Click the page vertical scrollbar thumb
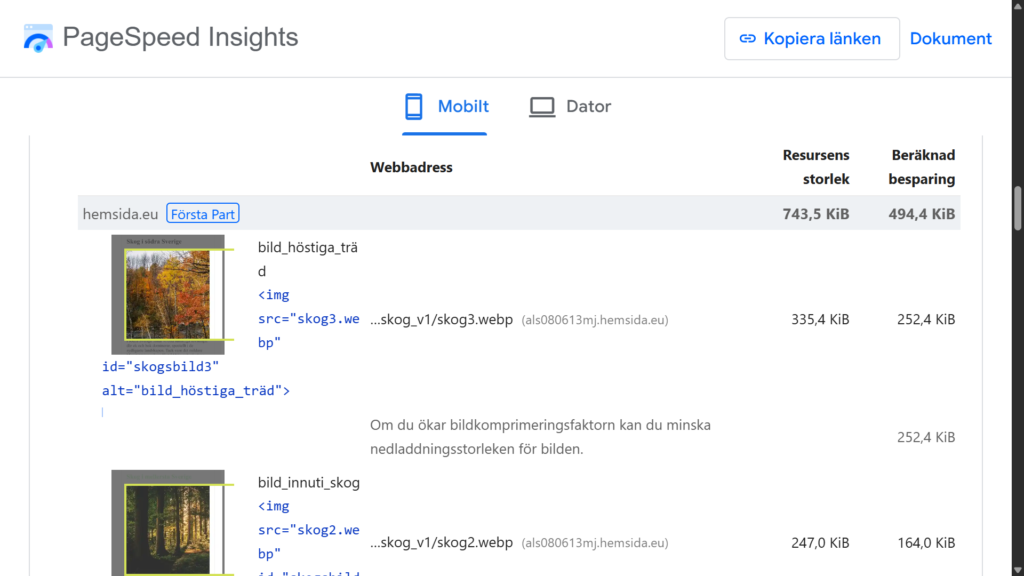Image resolution: width=1024 pixels, height=576 pixels. 1017,209
